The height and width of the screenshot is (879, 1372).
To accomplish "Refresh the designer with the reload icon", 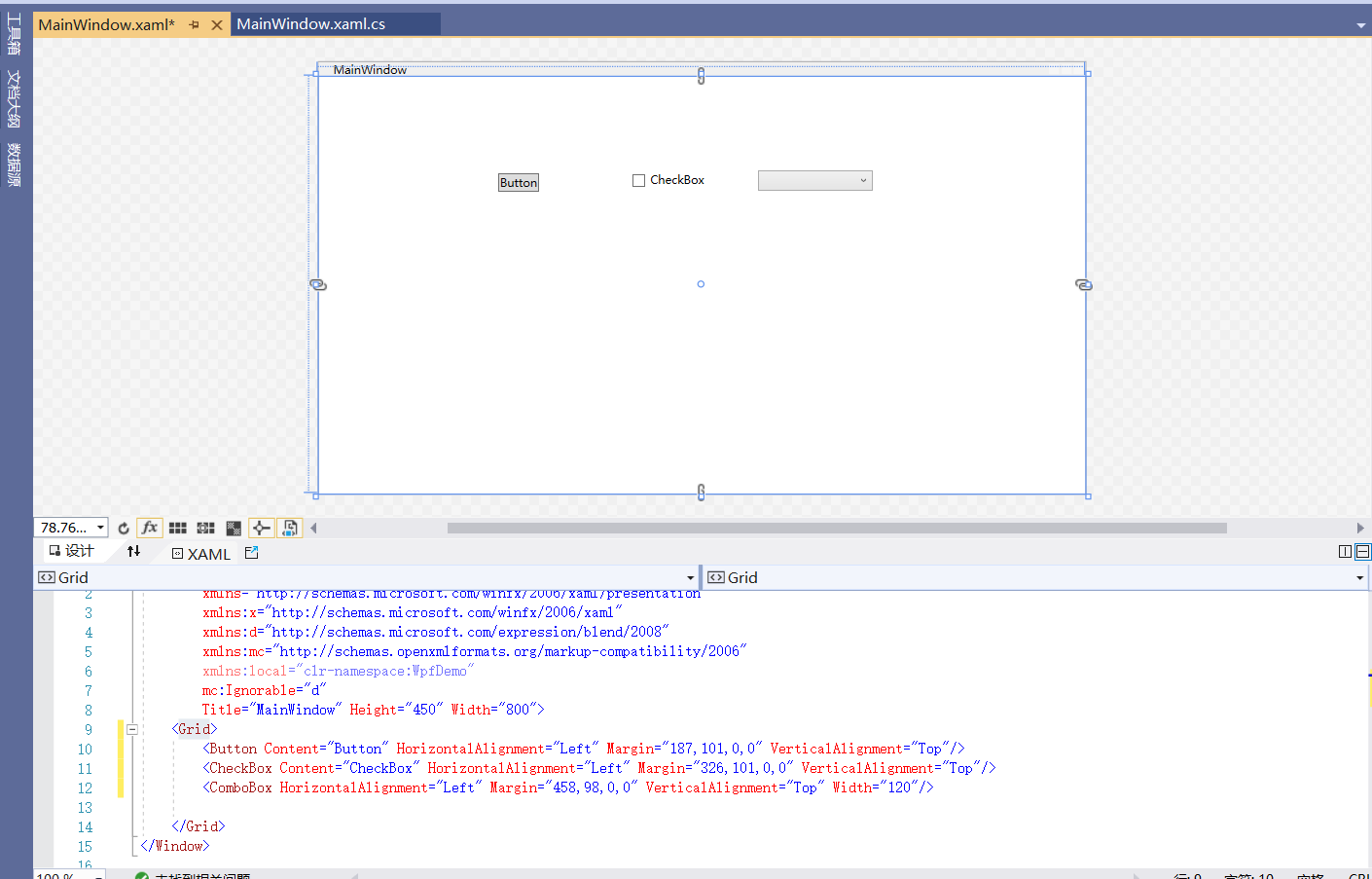I will click(124, 528).
